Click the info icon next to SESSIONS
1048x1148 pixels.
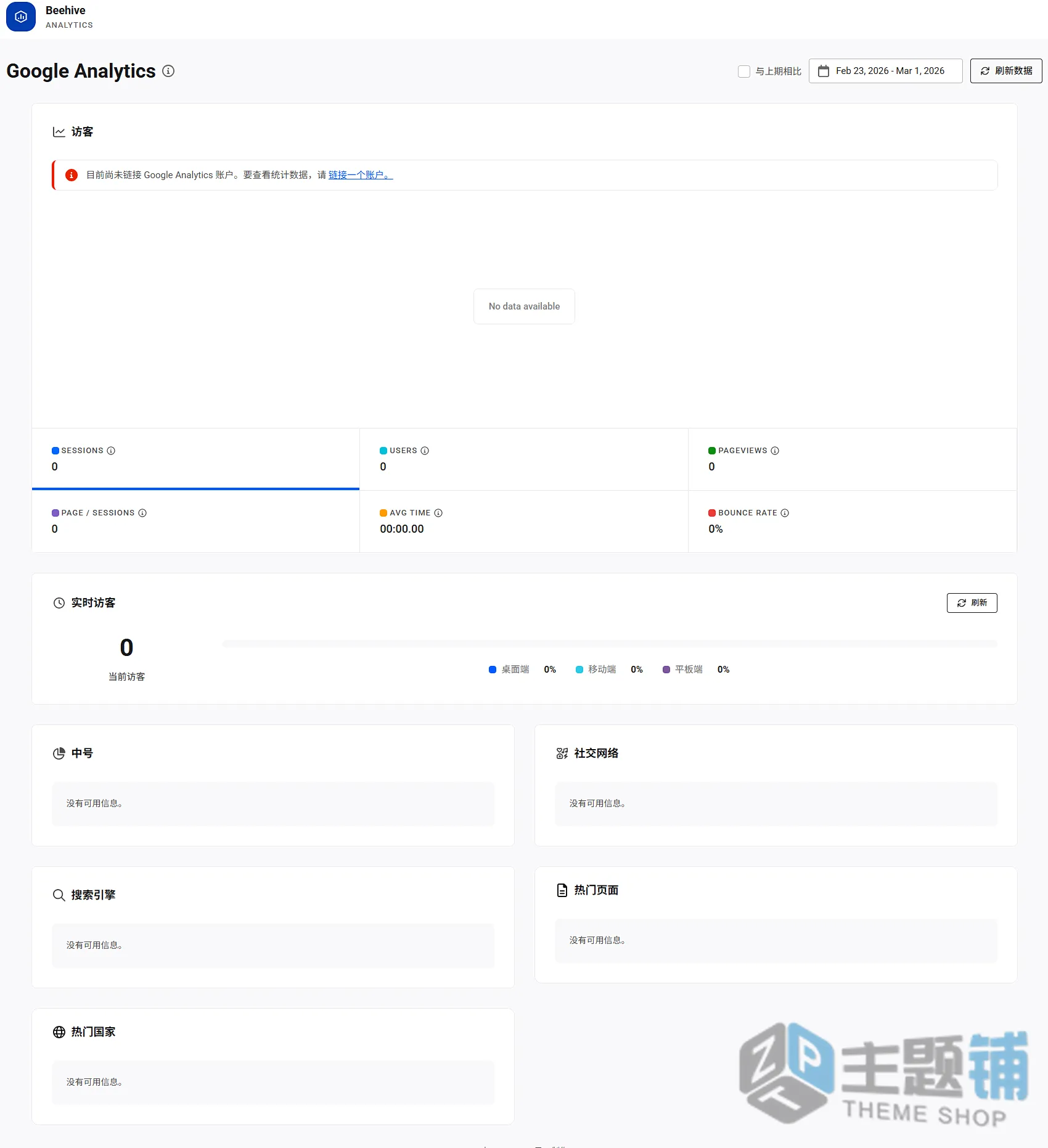click(111, 451)
